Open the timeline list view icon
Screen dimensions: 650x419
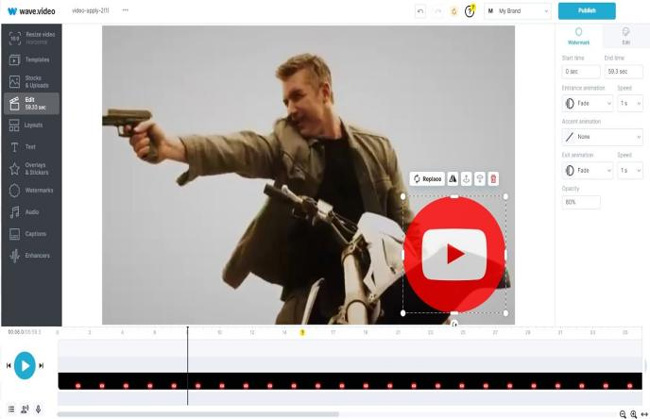pos(11,409)
